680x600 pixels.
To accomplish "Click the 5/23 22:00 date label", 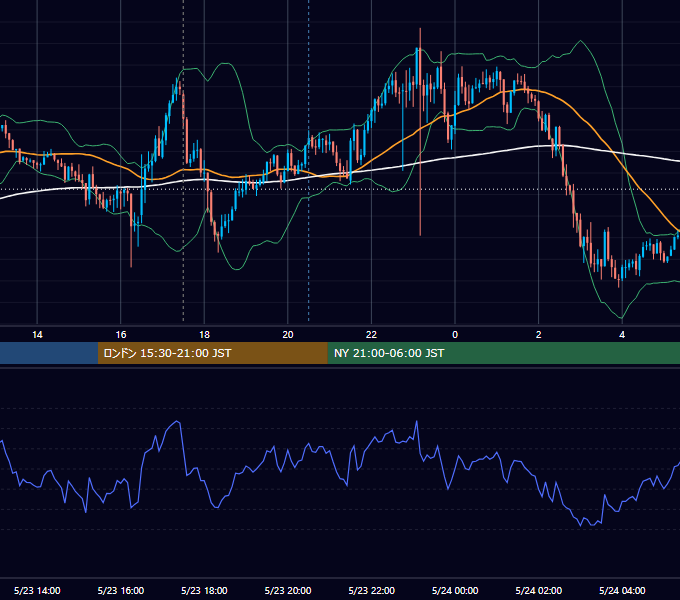I will tap(372, 590).
